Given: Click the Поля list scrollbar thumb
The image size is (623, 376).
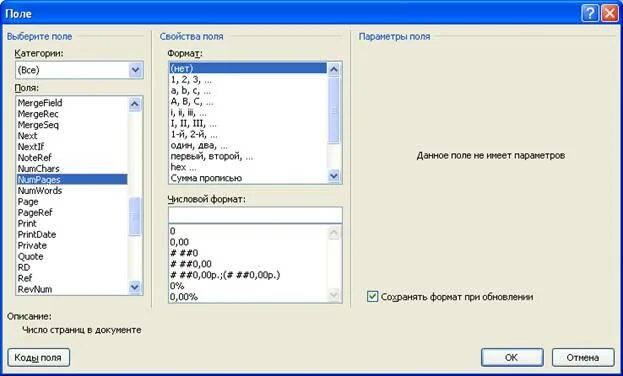Looking at the screenshot, I should point(135,216).
